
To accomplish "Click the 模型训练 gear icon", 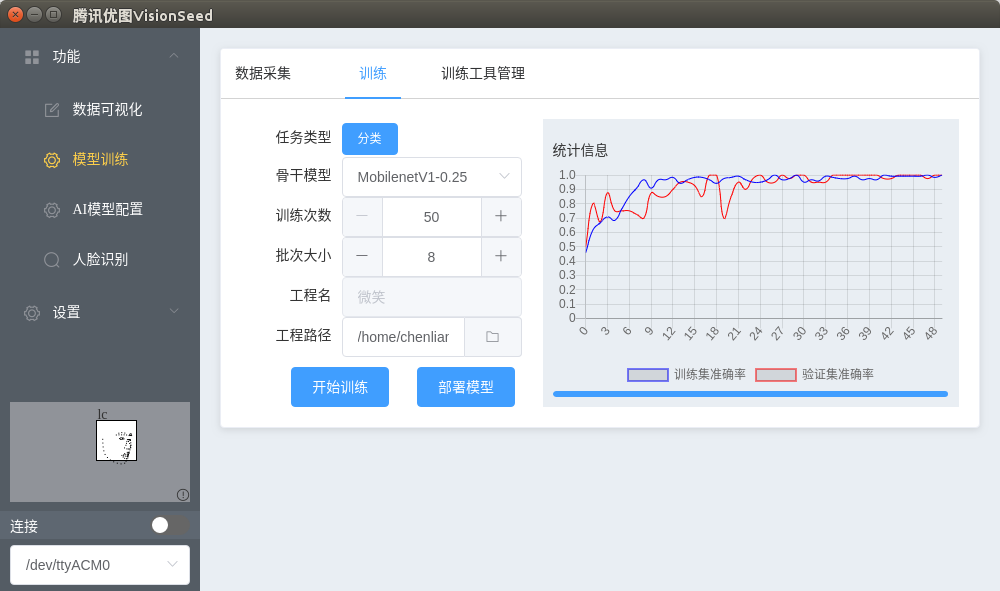I will point(52,159).
